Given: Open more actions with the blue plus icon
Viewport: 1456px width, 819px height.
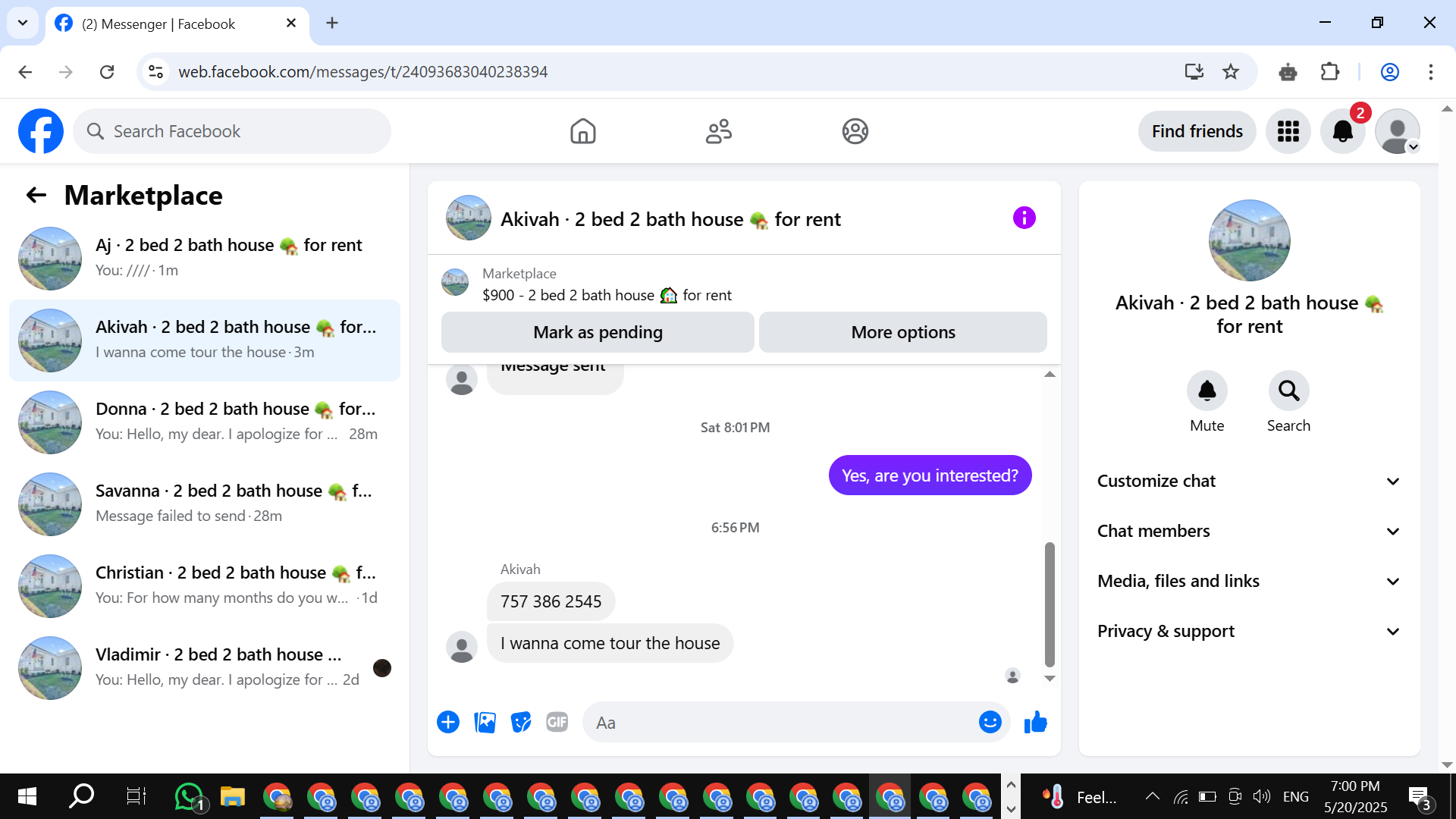Looking at the screenshot, I should (448, 723).
